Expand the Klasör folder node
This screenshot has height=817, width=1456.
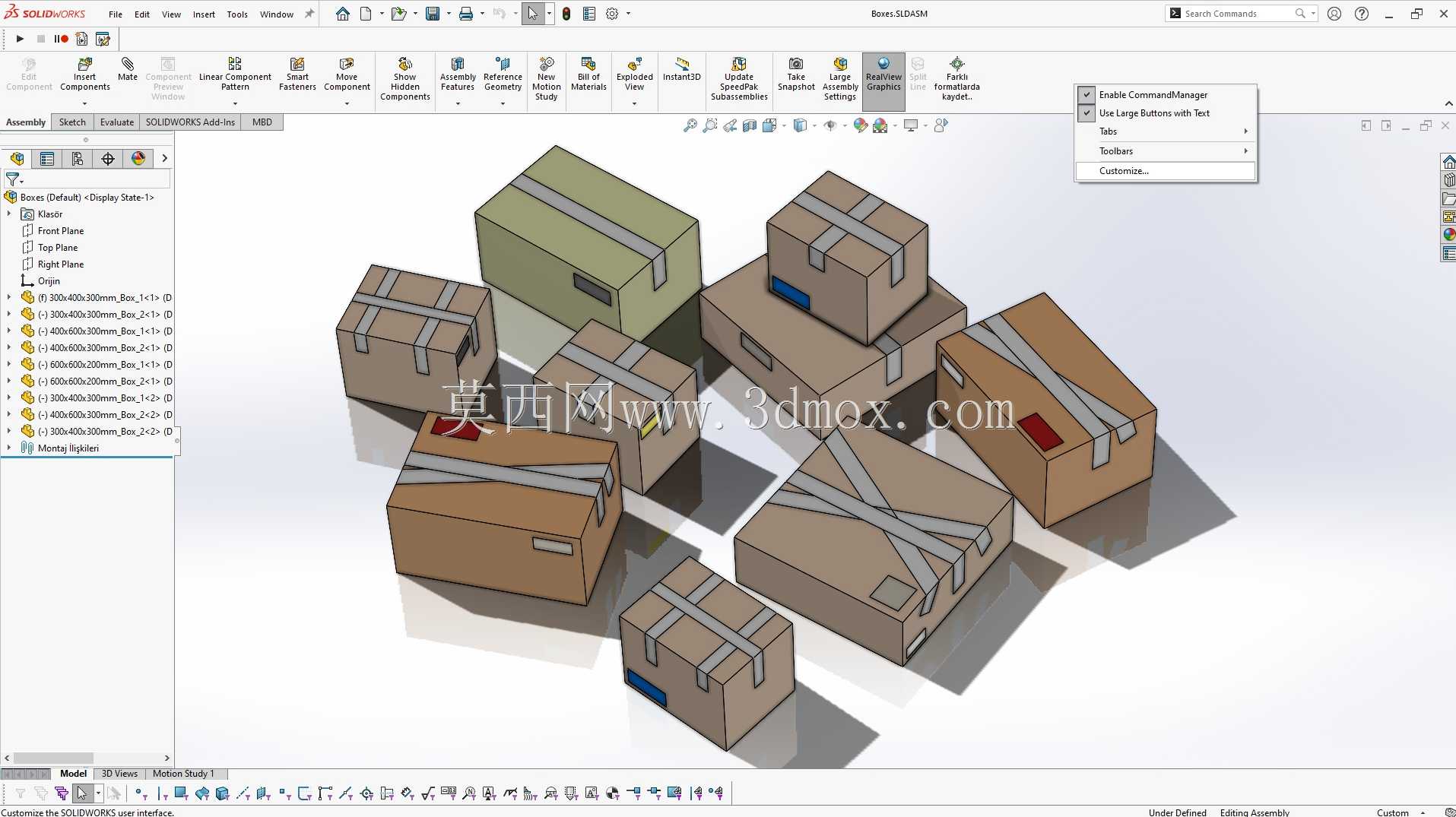pos(9,214)
